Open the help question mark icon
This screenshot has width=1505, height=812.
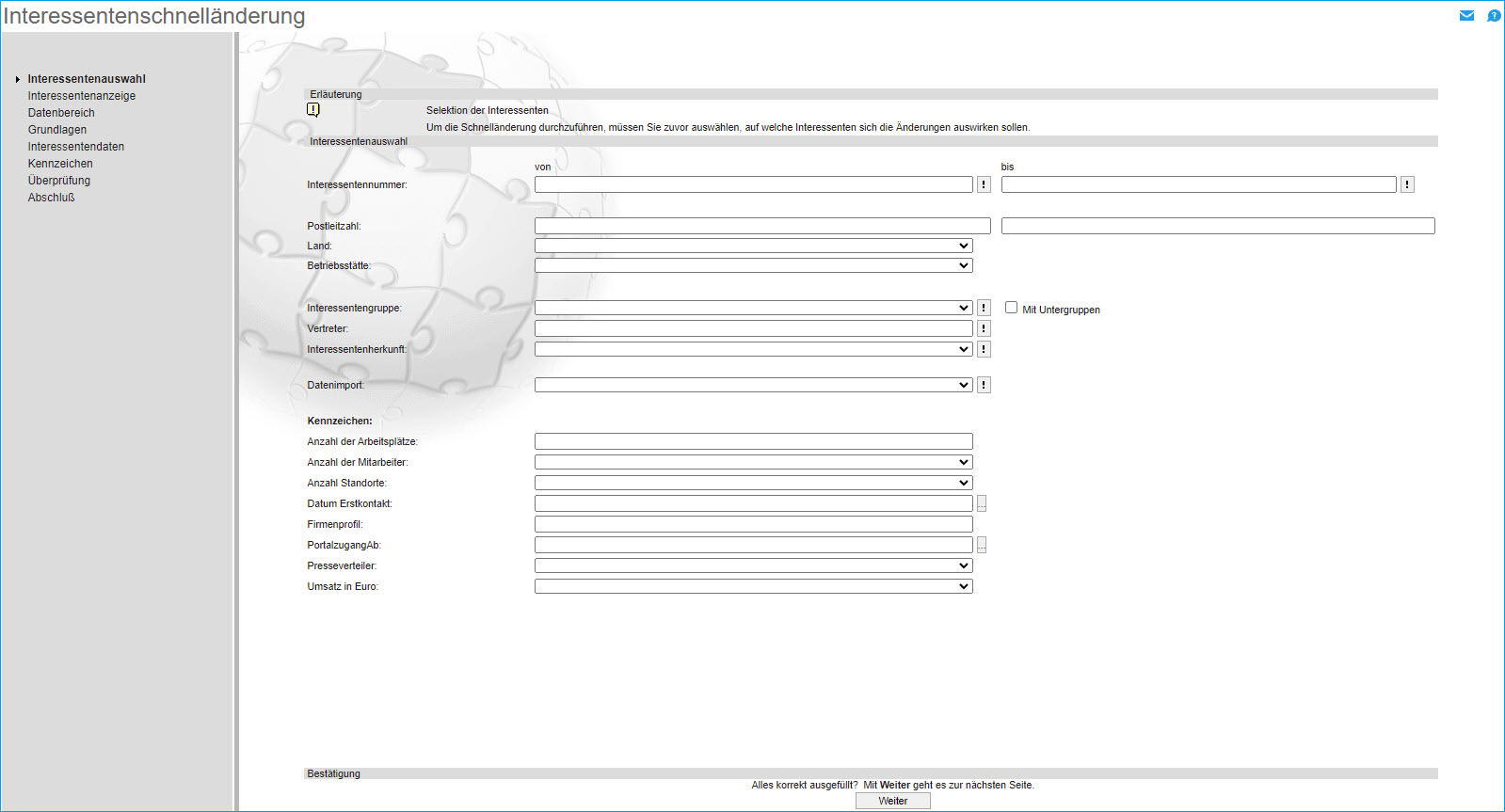click(1493, 15)
